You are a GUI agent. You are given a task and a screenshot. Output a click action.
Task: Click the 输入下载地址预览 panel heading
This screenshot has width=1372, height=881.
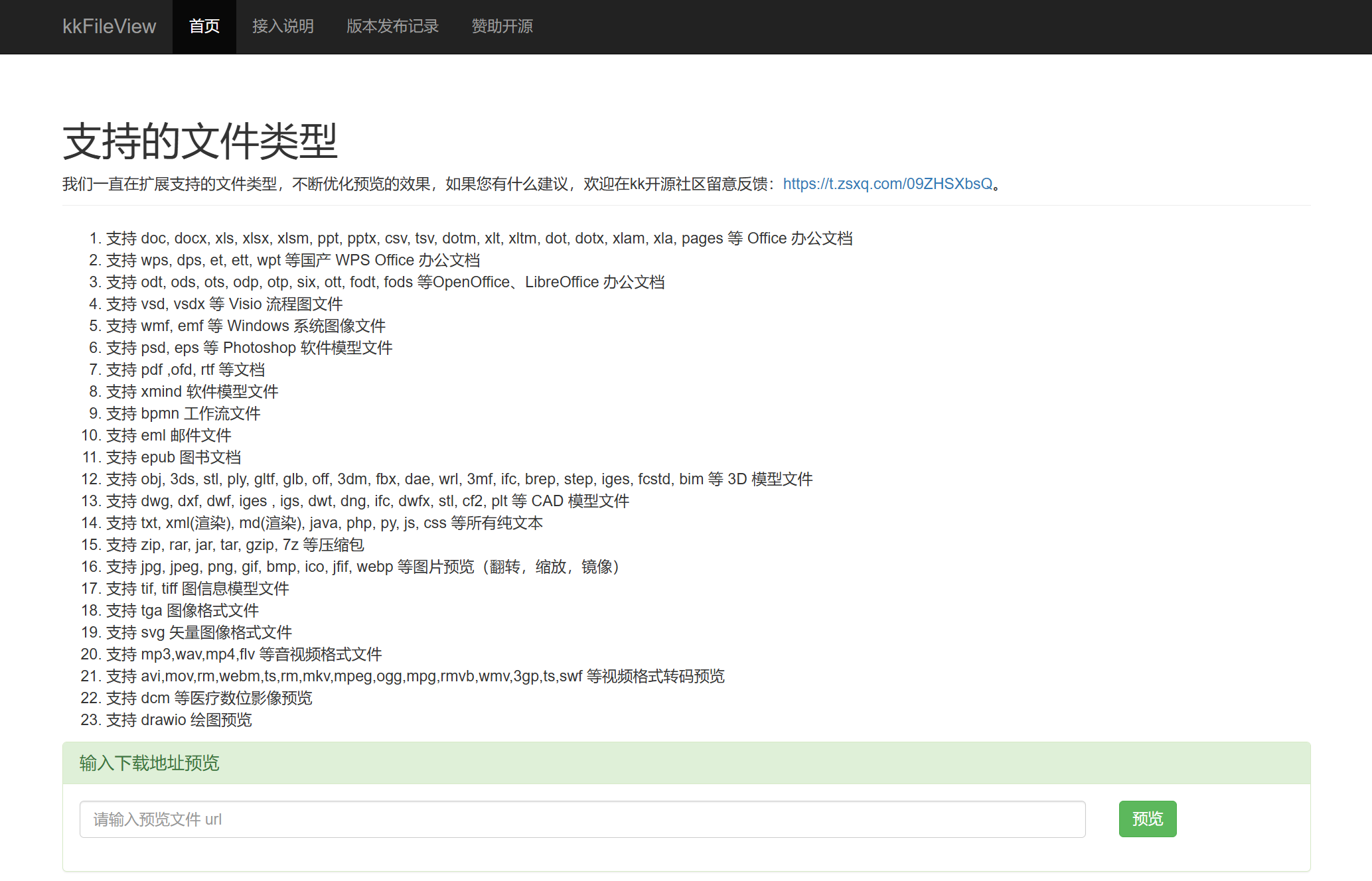149,764
